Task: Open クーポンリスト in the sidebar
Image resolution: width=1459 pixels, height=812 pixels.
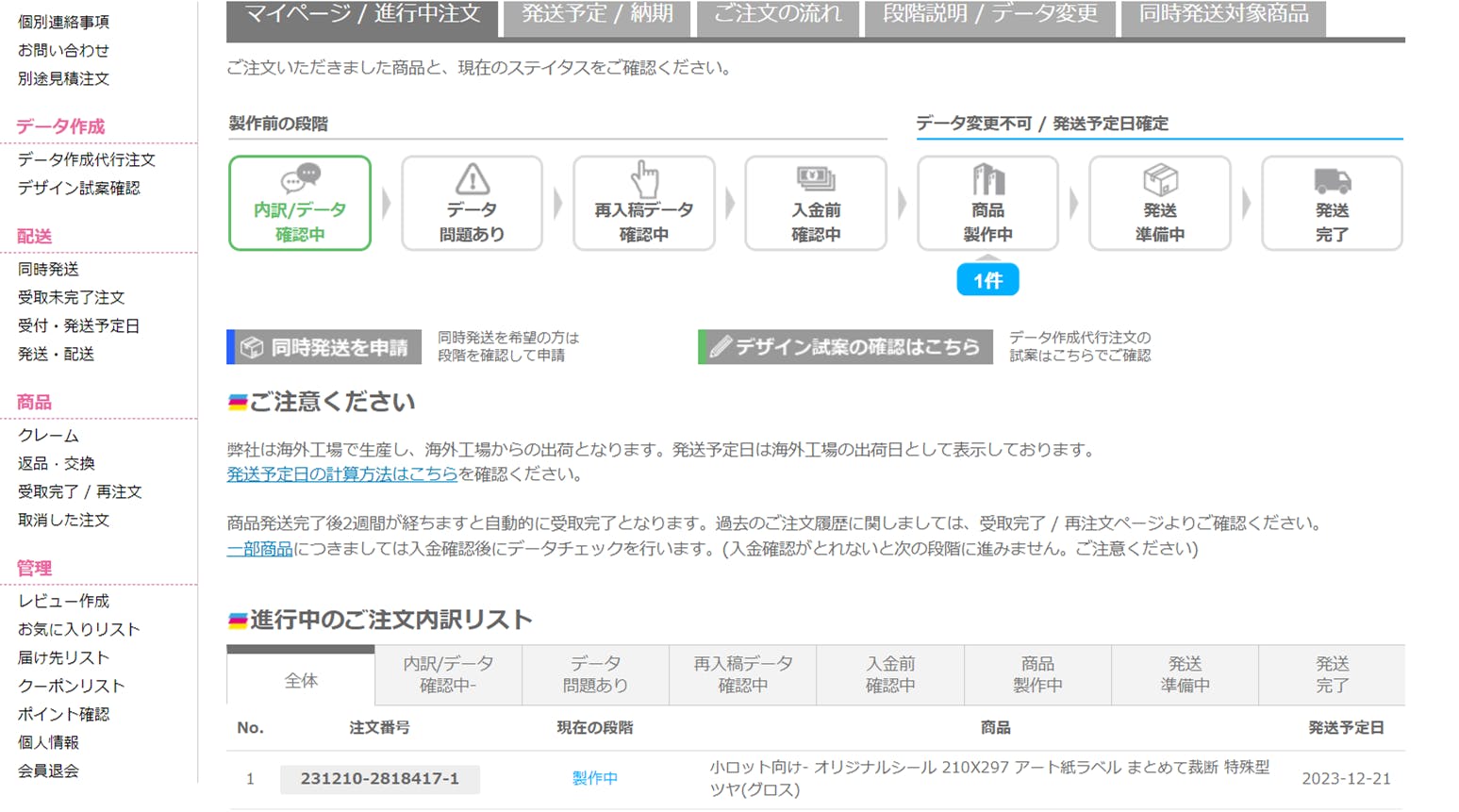Action: point(72,686)
